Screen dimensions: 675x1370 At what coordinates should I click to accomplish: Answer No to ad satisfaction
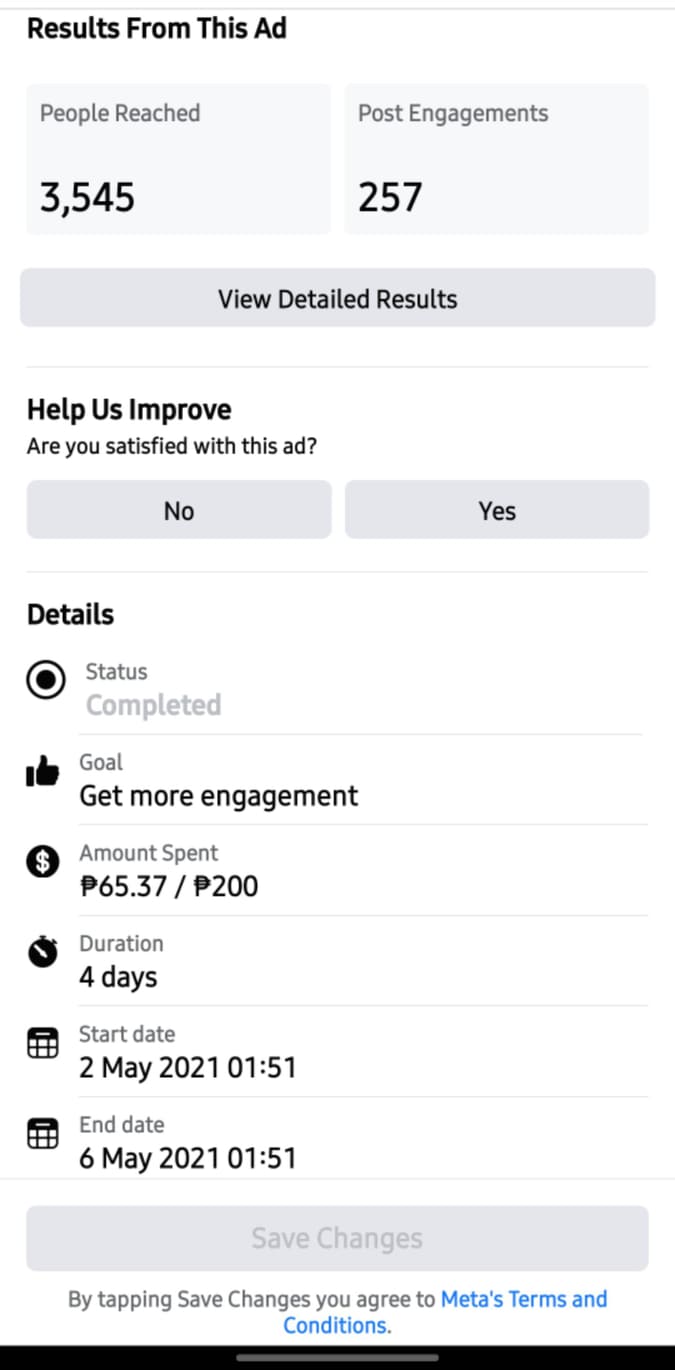[179, 510]
